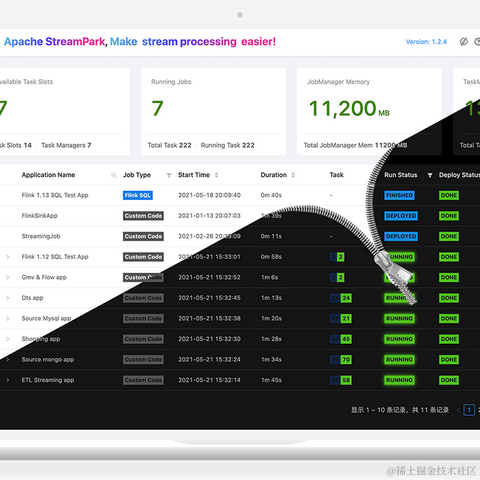Screen dimensions: 480x480
Task: Click DONE deploy status in first table row
Action: 449,195
